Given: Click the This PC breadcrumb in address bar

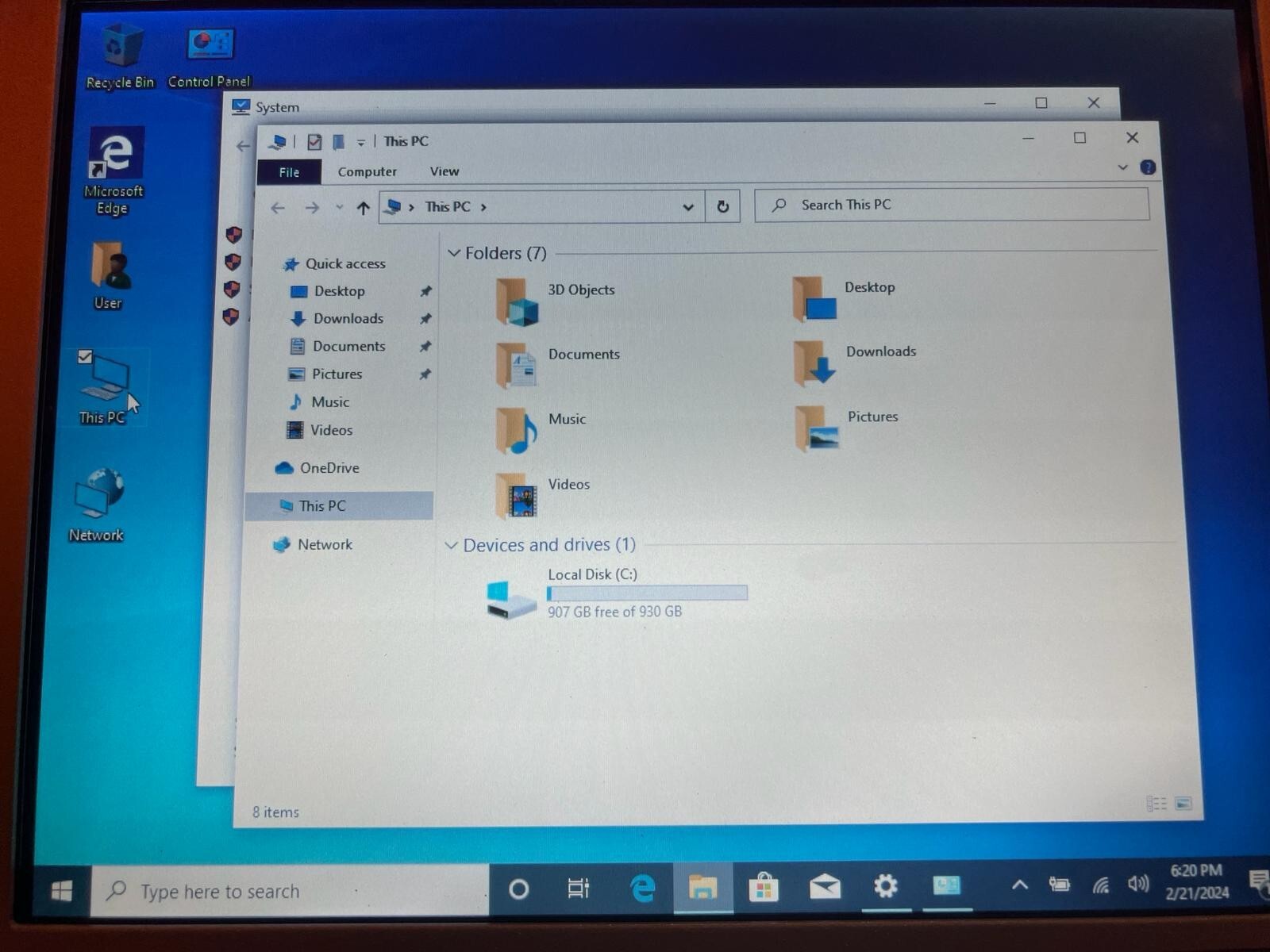Looking at the screenshot, I should click(448, 207).
